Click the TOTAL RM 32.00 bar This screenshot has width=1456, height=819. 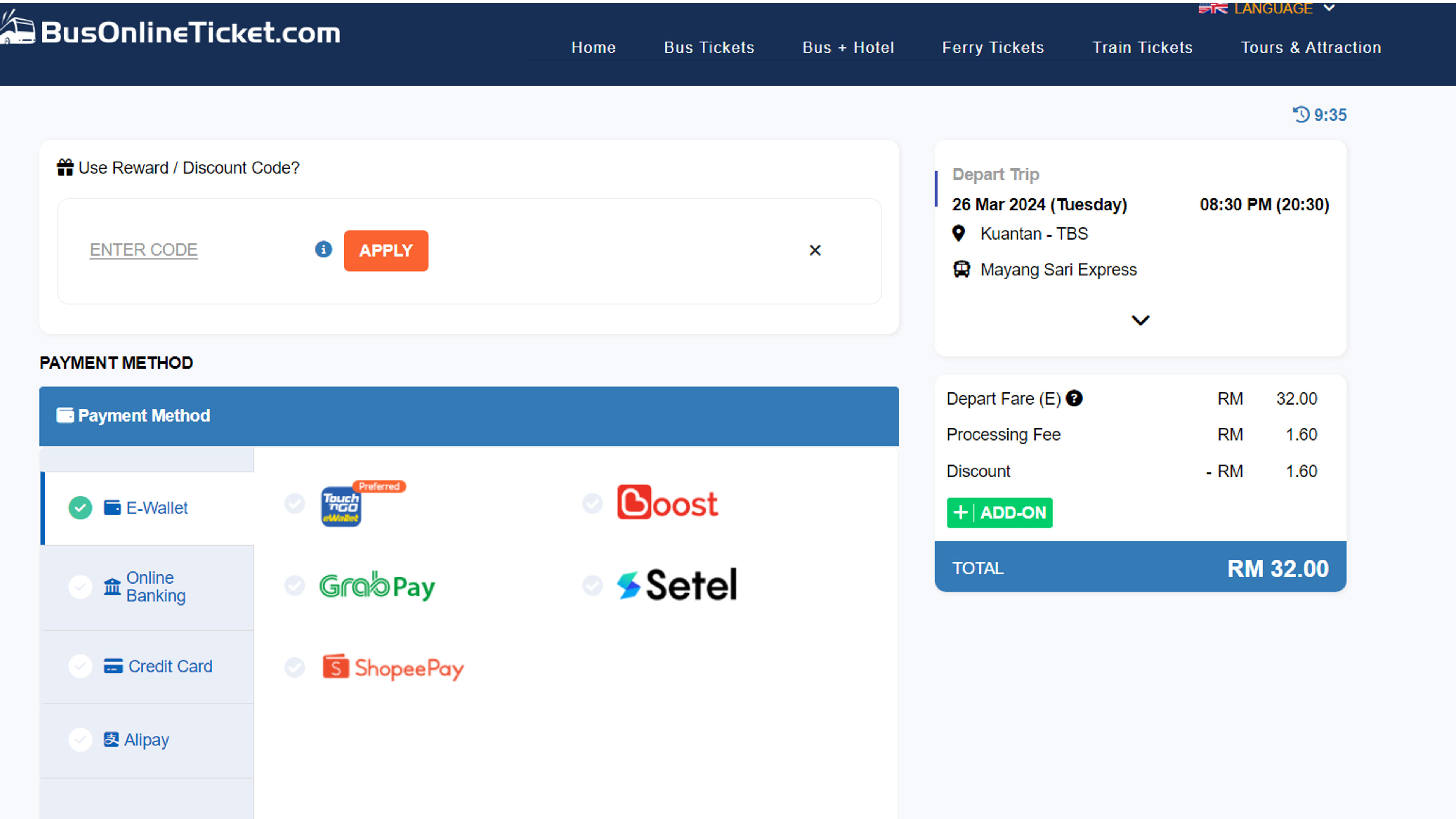1140,567
